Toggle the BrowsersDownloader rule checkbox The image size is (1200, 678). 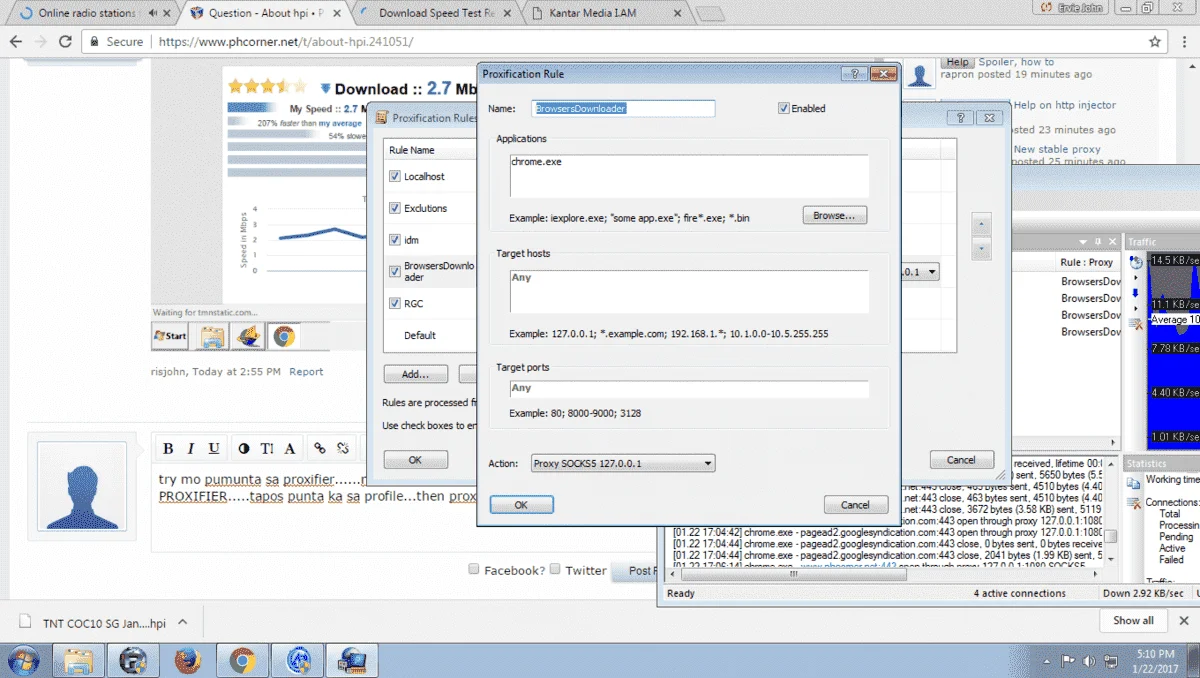395,271
